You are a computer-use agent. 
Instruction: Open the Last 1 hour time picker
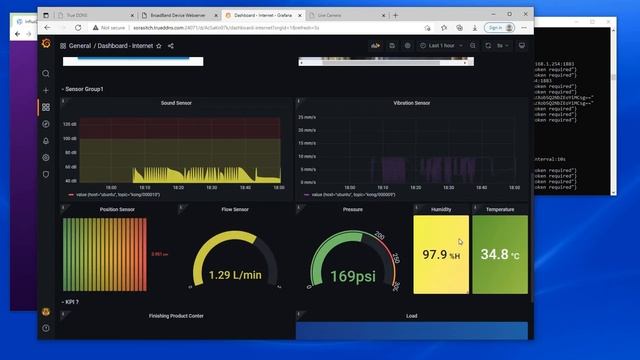click(441, 45)
